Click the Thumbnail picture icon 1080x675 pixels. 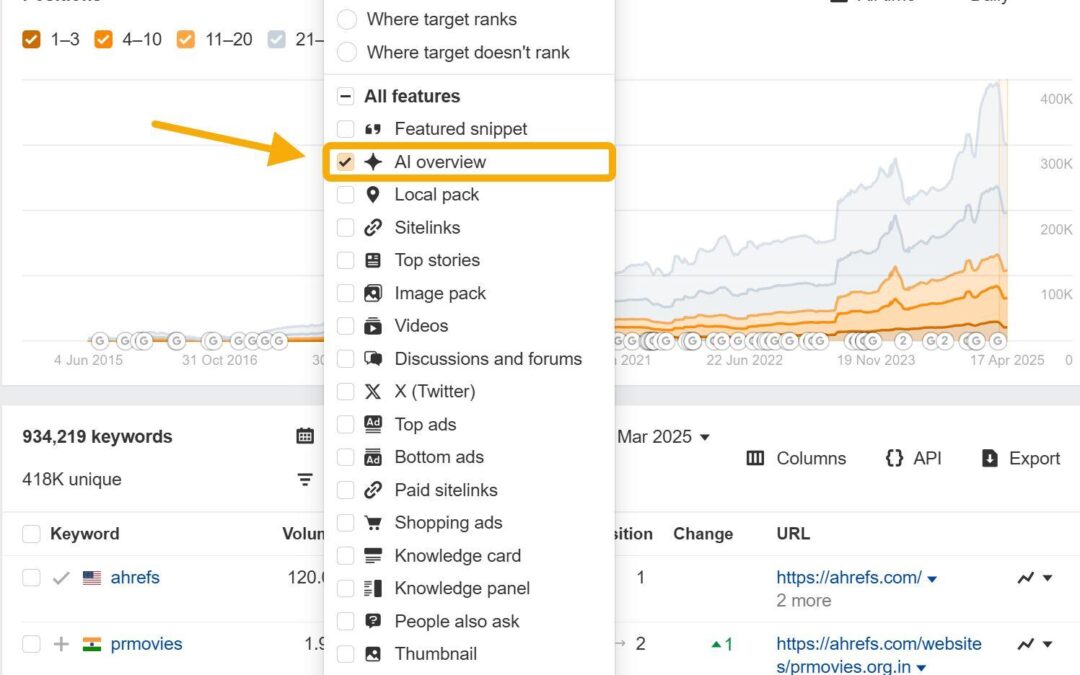coord(373,654)
